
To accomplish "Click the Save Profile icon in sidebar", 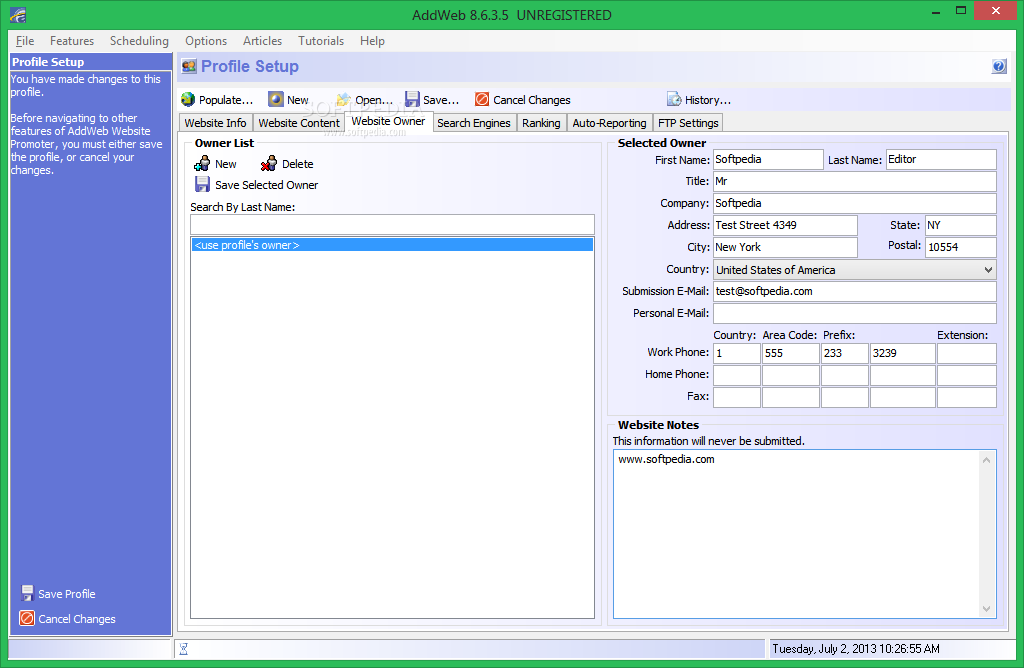I will click(x=27, y=593).
